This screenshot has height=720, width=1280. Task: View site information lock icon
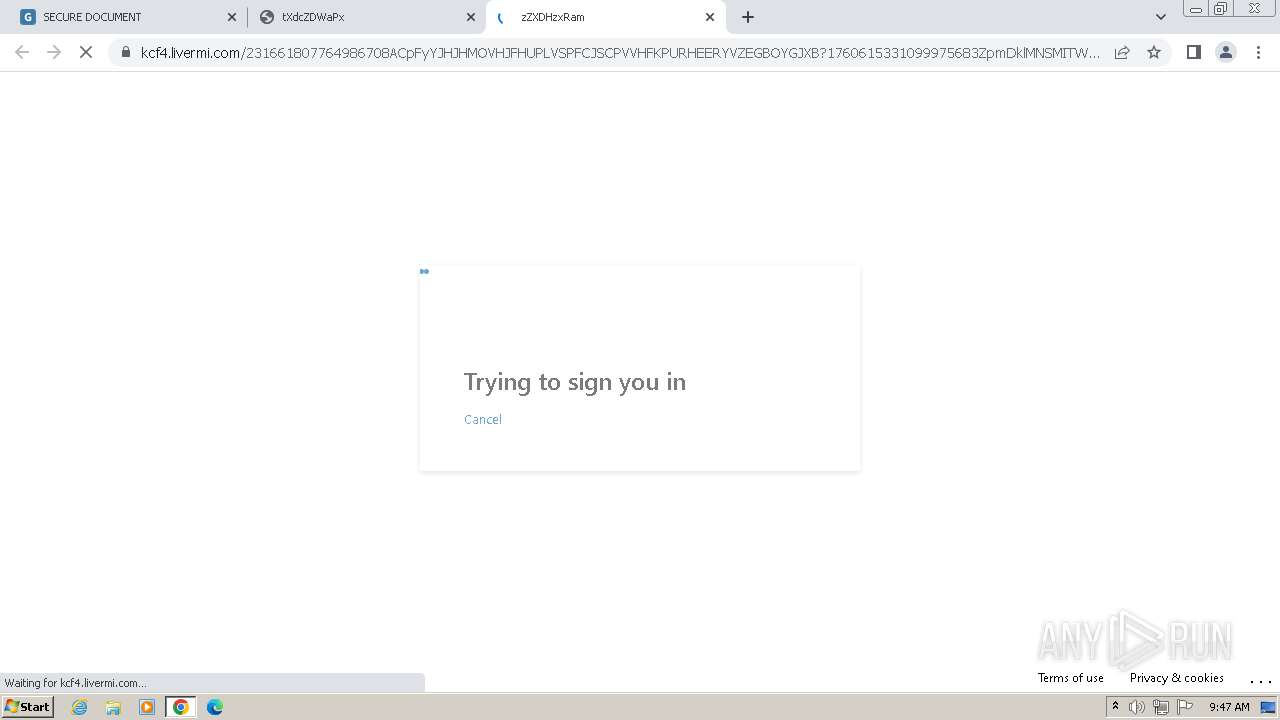pos(126,52)
